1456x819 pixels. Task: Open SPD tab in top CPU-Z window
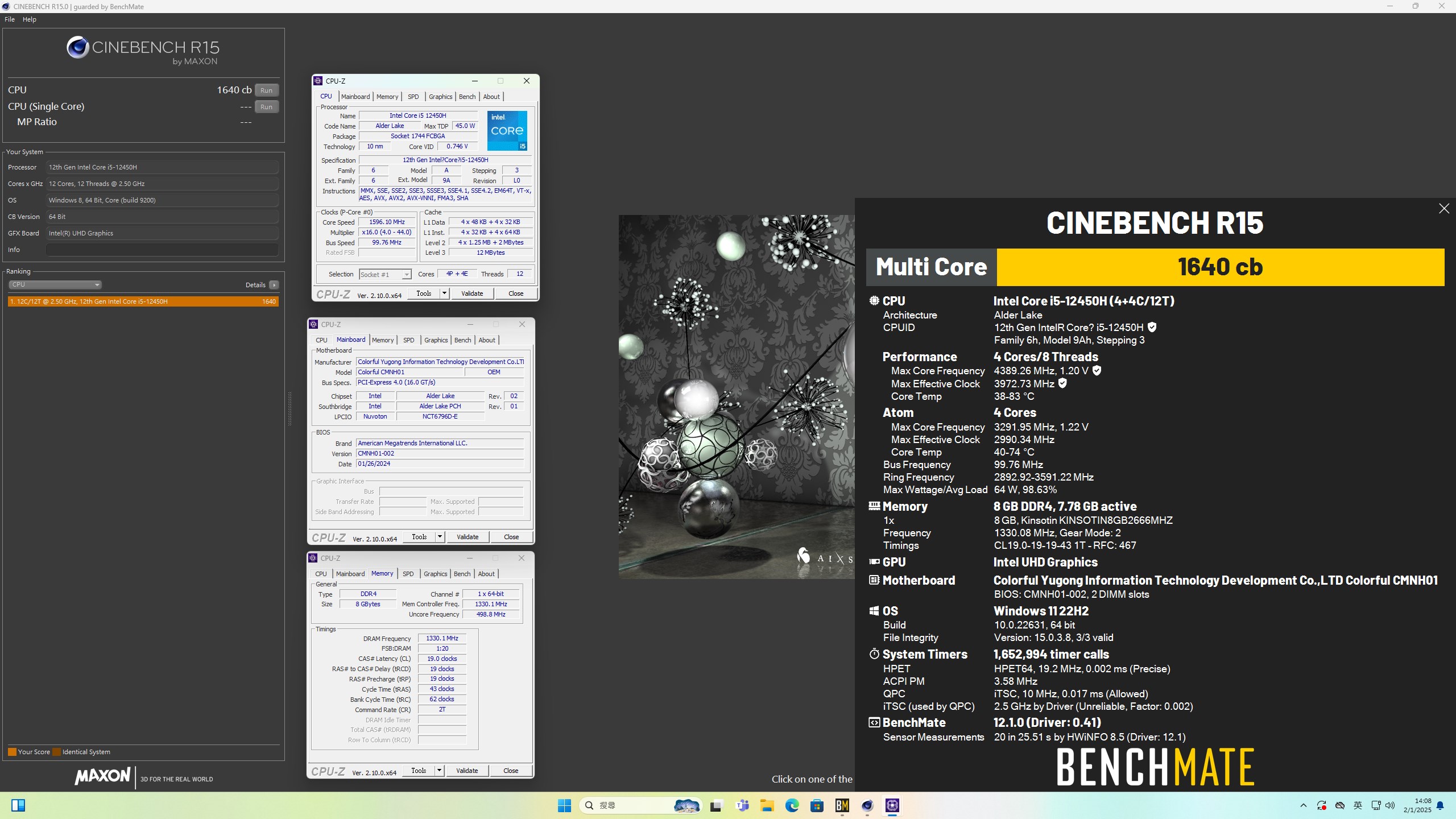(413, 97)
